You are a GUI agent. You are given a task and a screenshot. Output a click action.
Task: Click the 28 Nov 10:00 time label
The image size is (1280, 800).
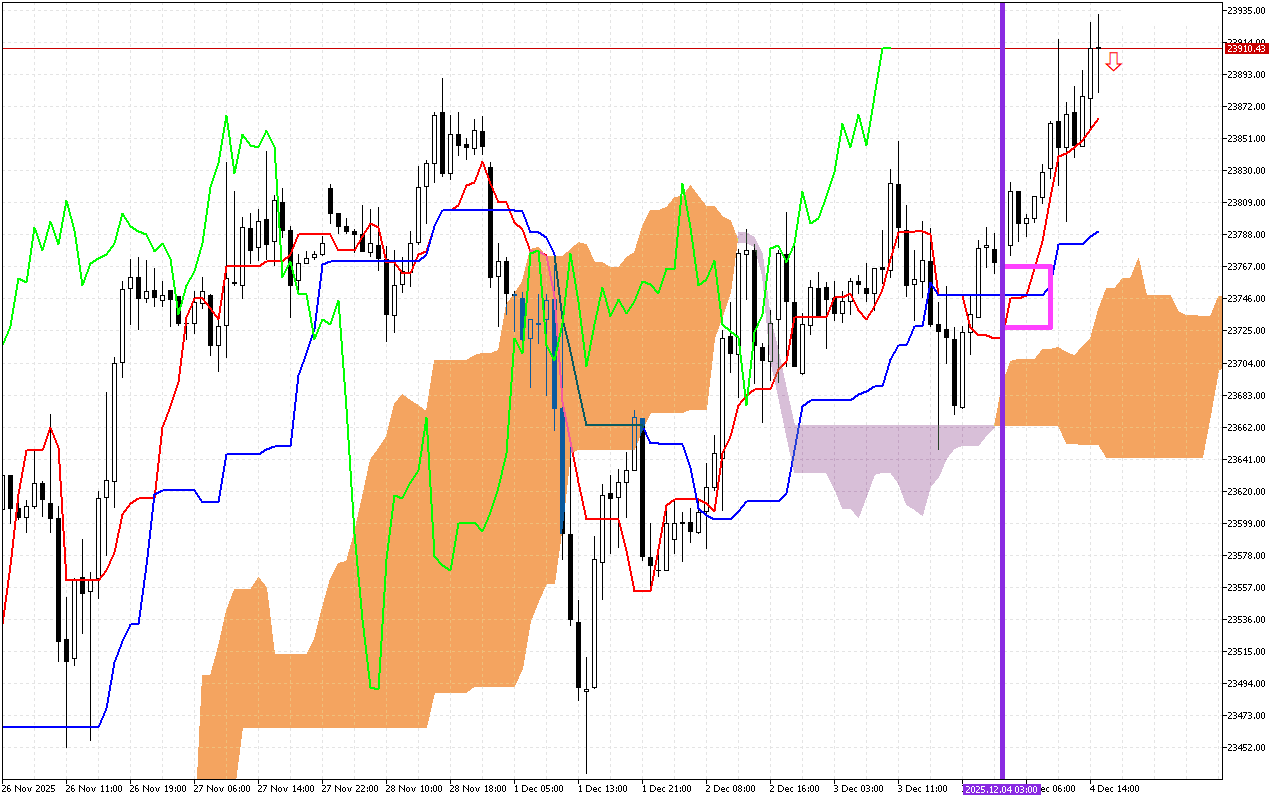[409, 789]
